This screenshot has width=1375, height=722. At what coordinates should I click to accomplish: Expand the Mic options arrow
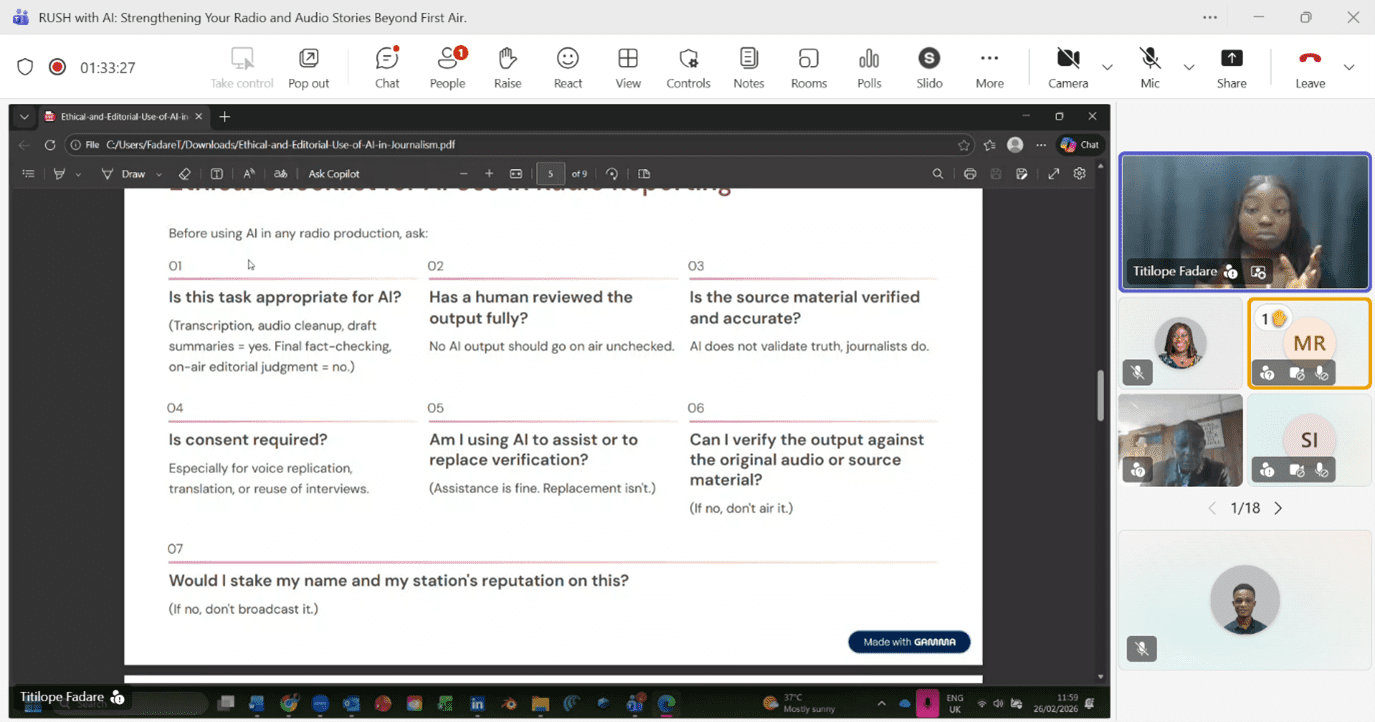(1189, 67)
